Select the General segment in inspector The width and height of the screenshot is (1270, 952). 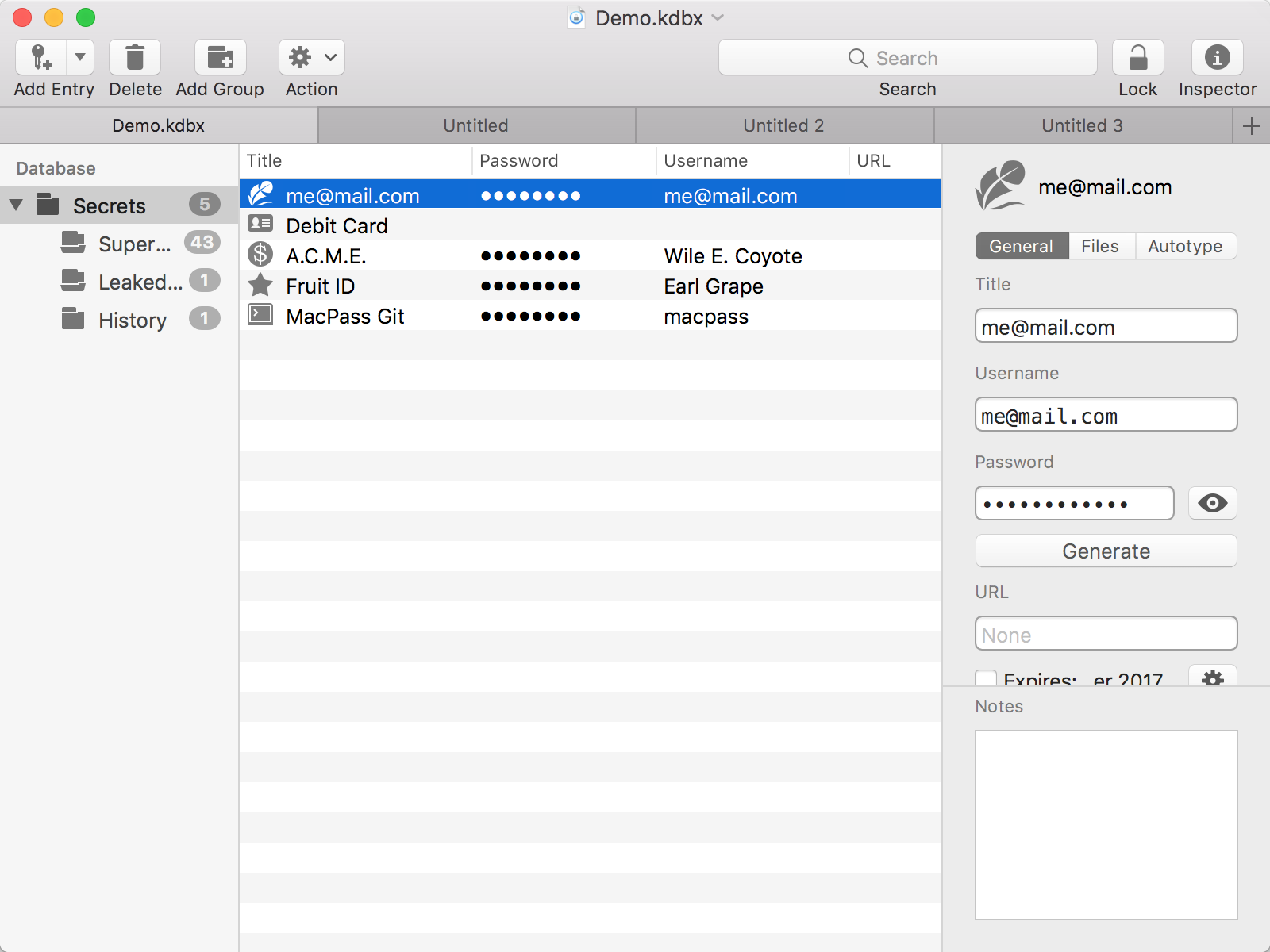1022,246
